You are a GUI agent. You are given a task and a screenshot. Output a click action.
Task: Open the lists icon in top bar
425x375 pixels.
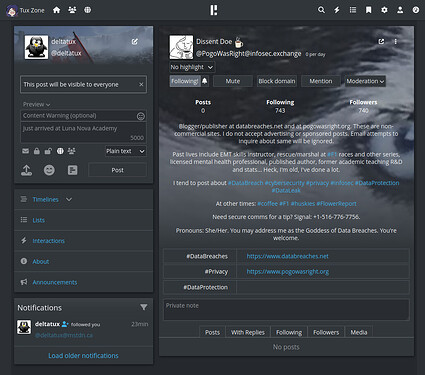click(353, 10)
